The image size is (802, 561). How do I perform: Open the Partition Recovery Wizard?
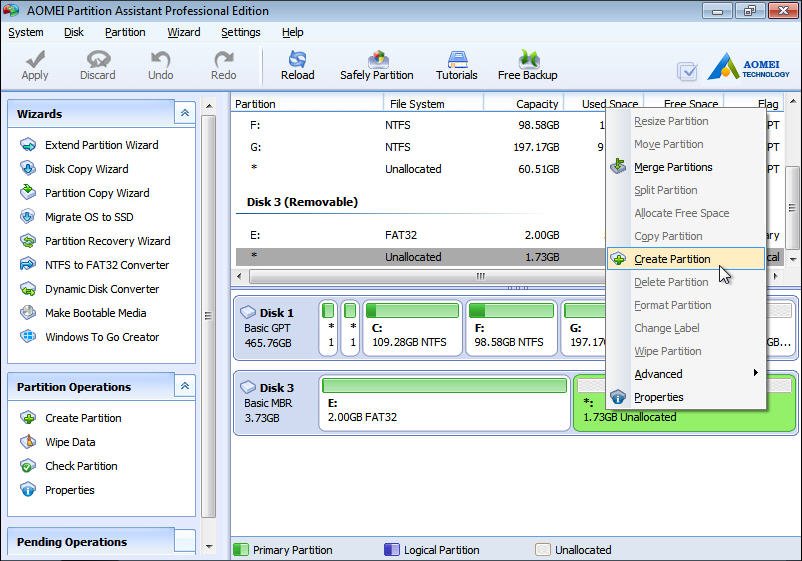[108, 241]
